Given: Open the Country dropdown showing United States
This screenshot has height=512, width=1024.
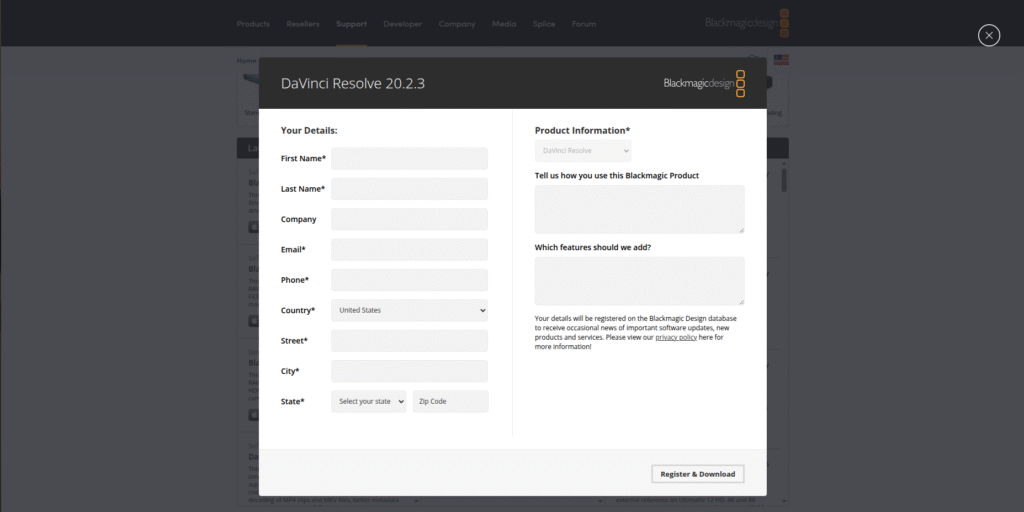Looking at the screenshot, I should click(x=409, y=310).
